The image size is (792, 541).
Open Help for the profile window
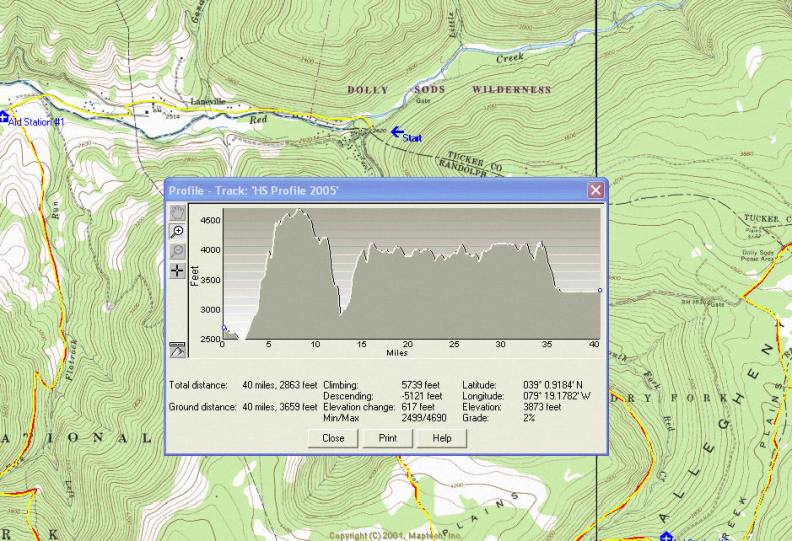(x=442, y=438)
